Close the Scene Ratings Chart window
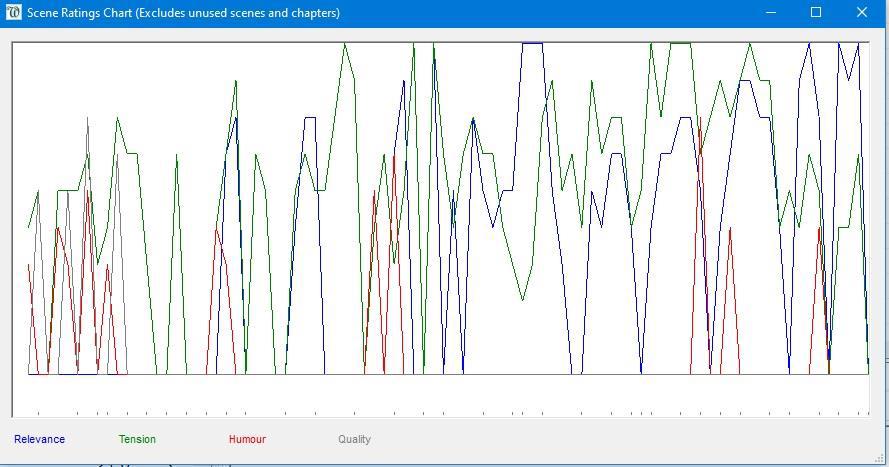This screenshot has width=889, height=467. (x=862, y=13)
